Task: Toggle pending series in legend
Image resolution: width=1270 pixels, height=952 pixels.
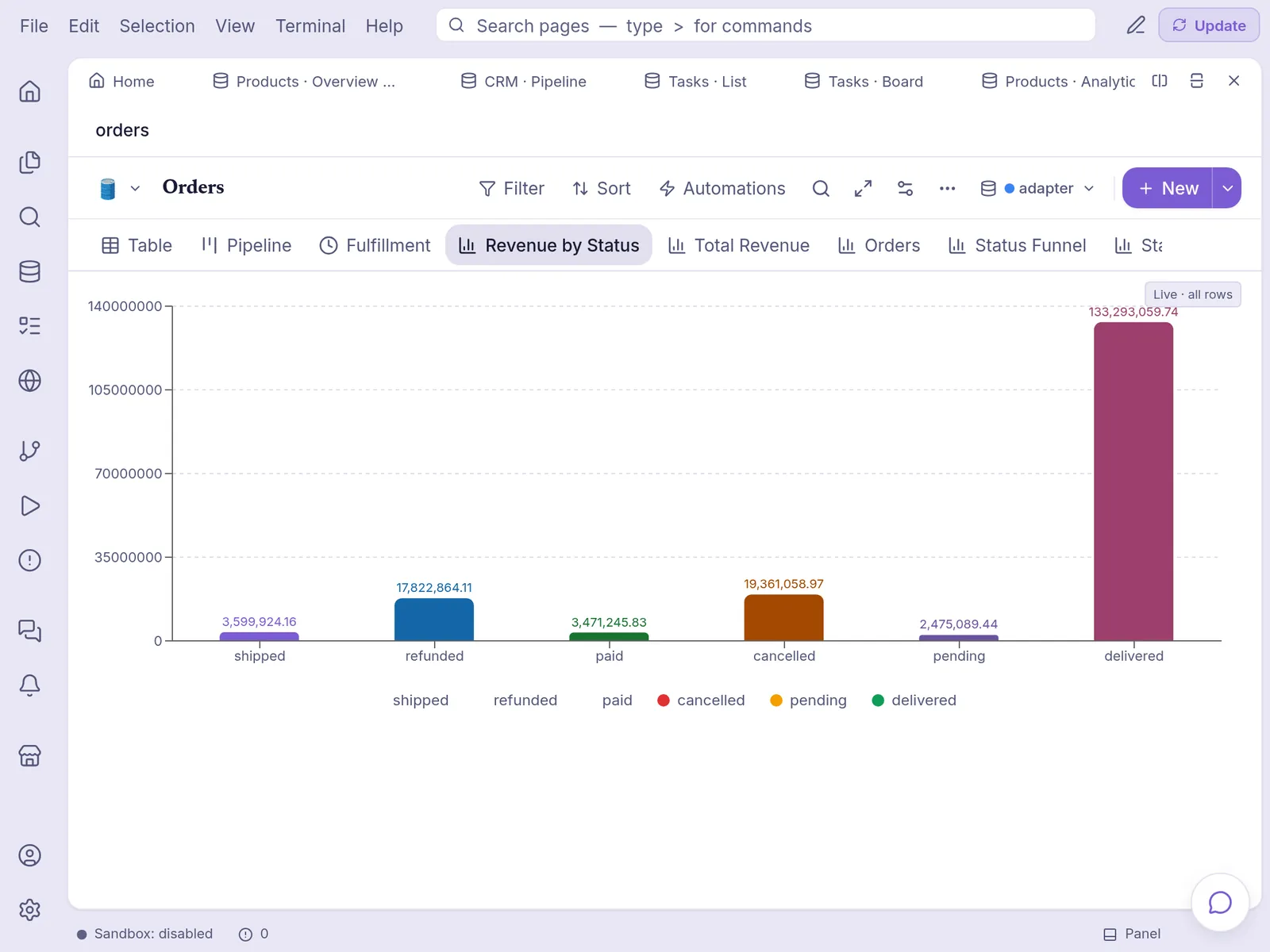Action: click(808, 701)
